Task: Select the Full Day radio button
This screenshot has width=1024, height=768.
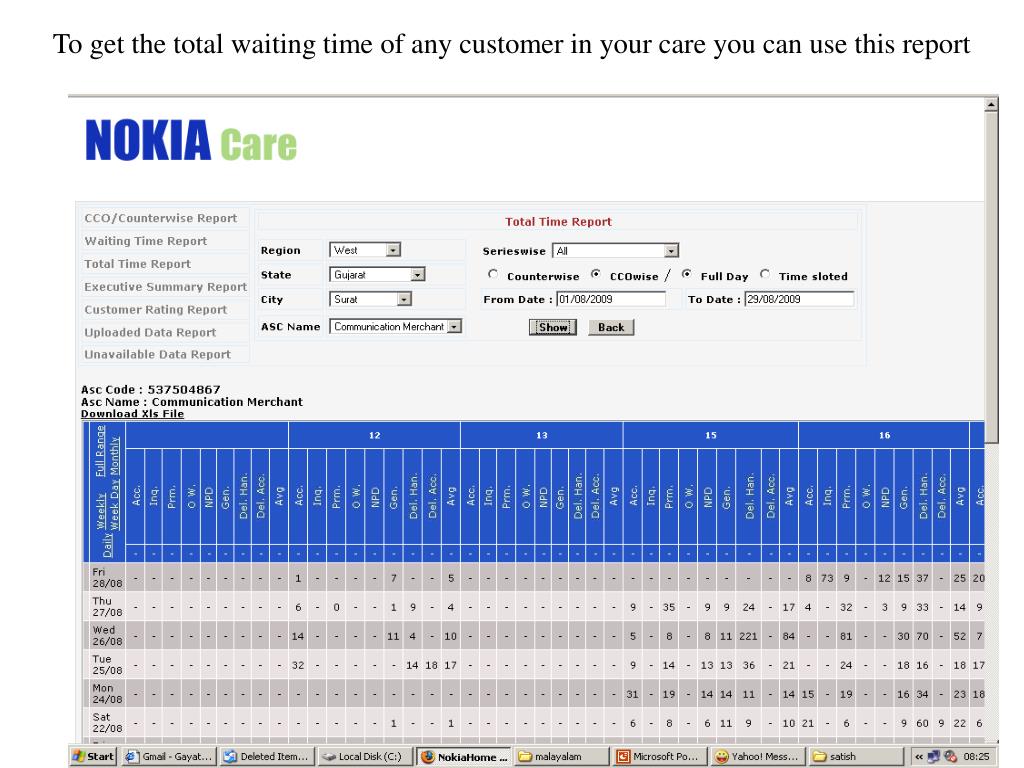Action: (x=686, y=274)
